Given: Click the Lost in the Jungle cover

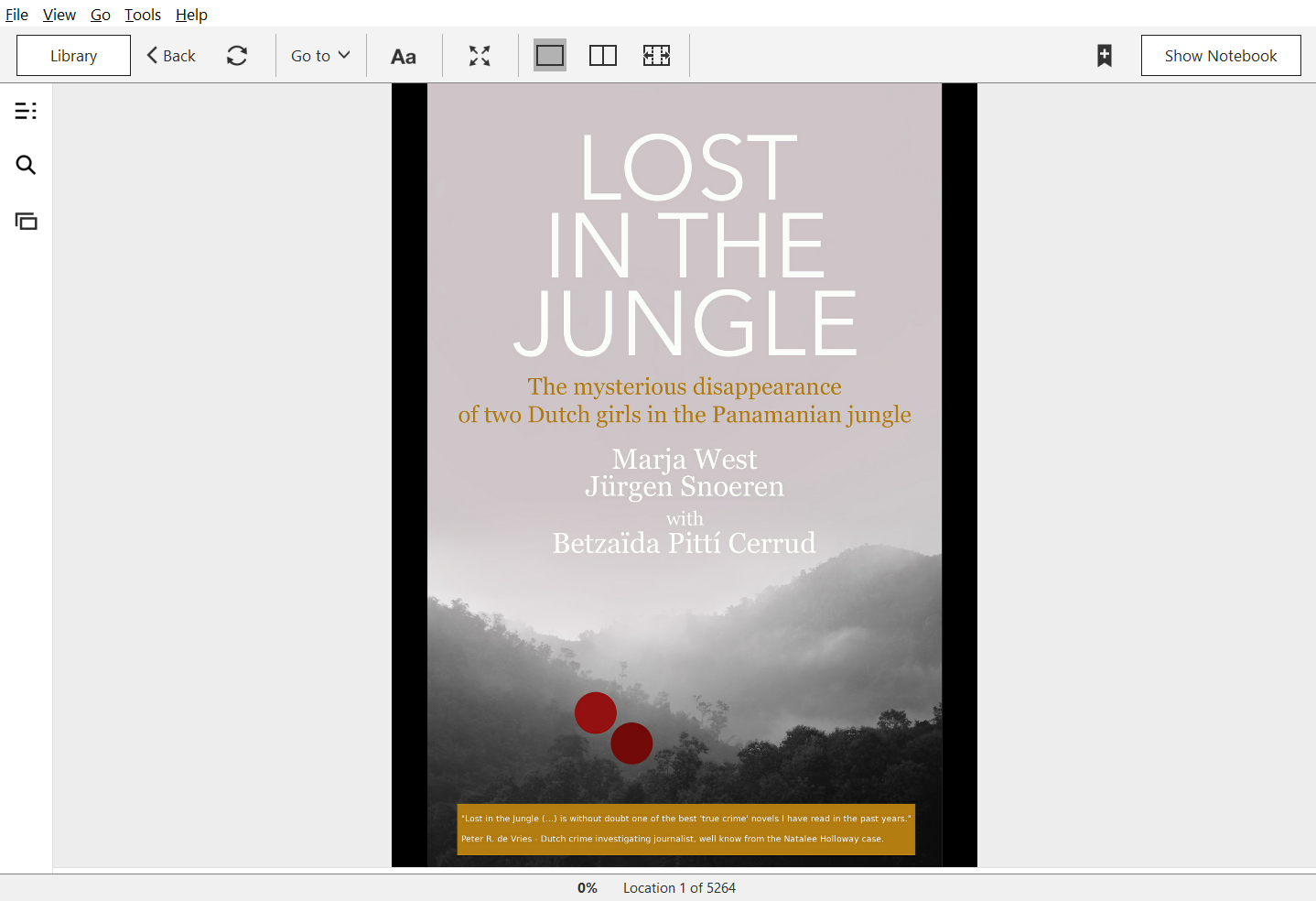Looking at the screenshot, I should click(x=685, y=475).
